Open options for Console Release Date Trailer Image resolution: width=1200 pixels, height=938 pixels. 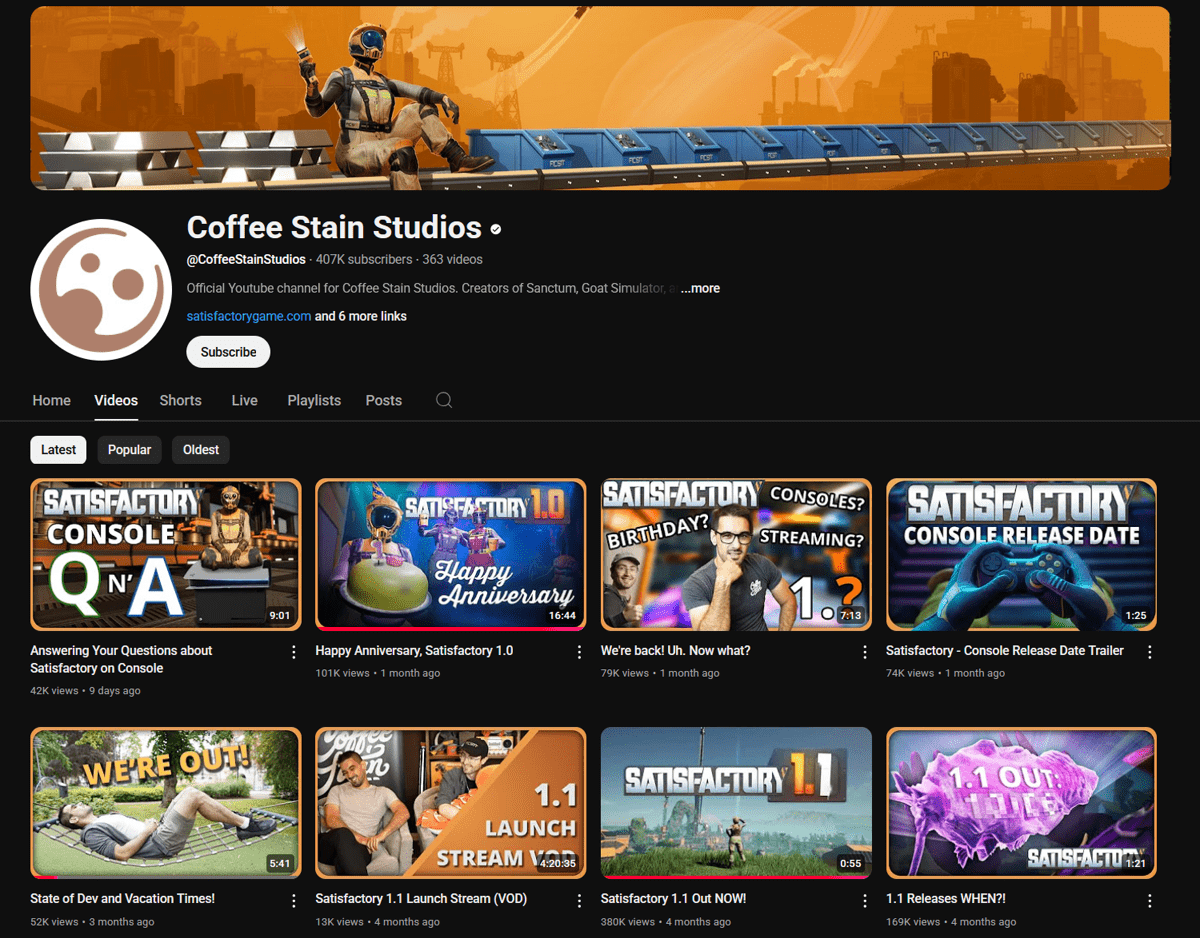tap(1150, 652)
